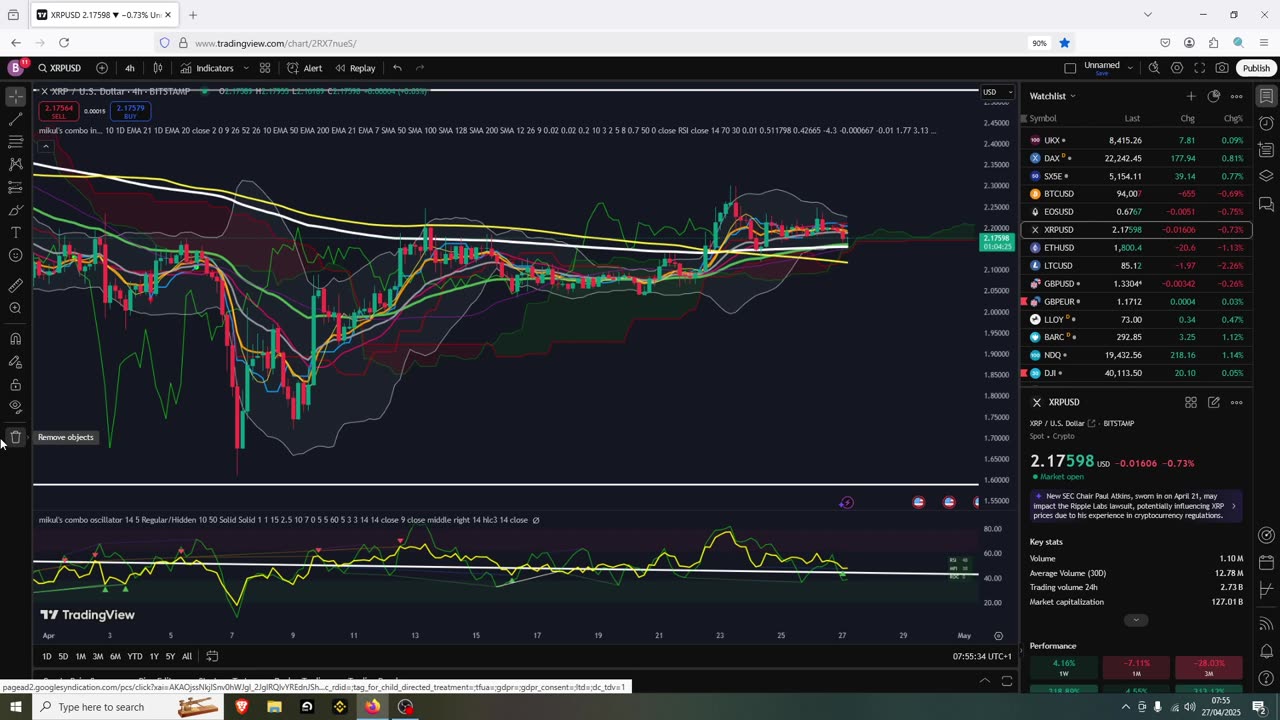Select the text annotation tool
Screen dimensions: 1280x720
15,232
